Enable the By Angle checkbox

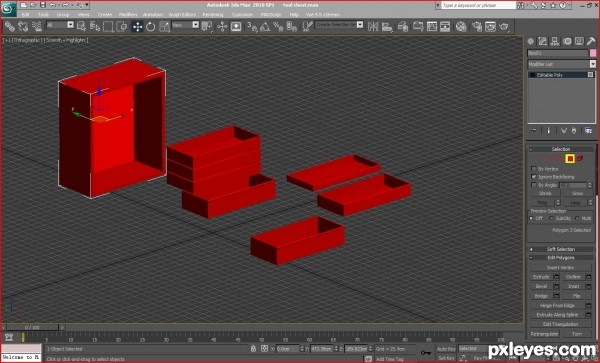point(533,185)
